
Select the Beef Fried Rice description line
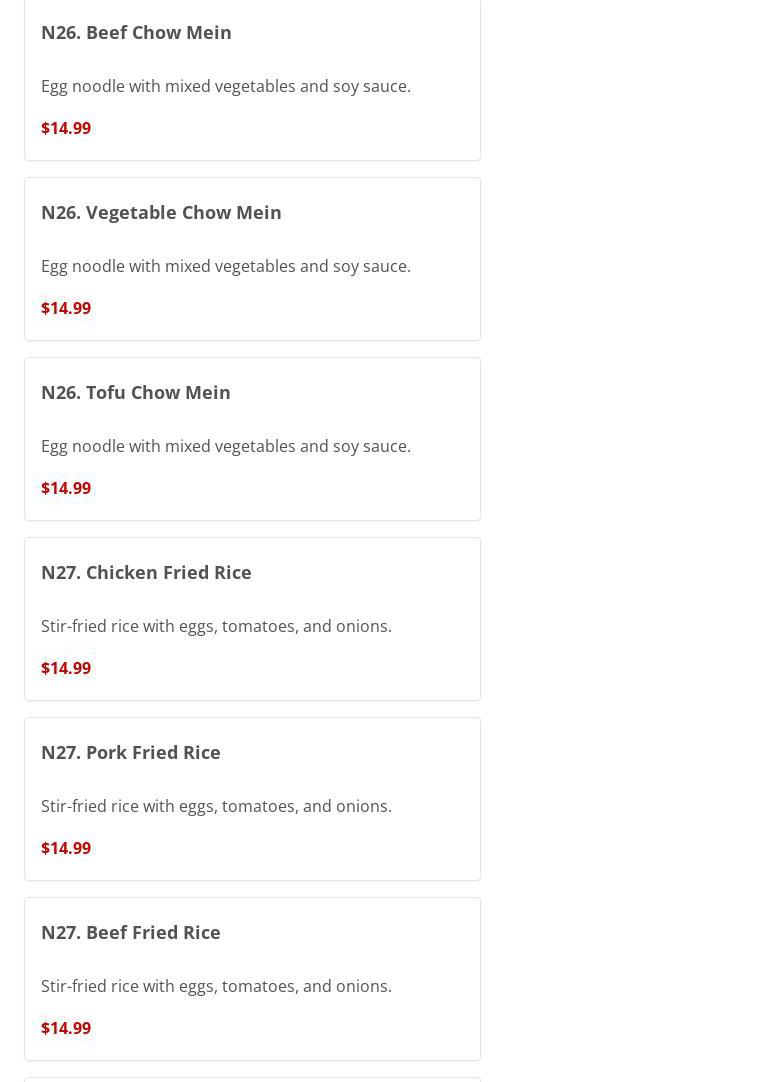216,986
